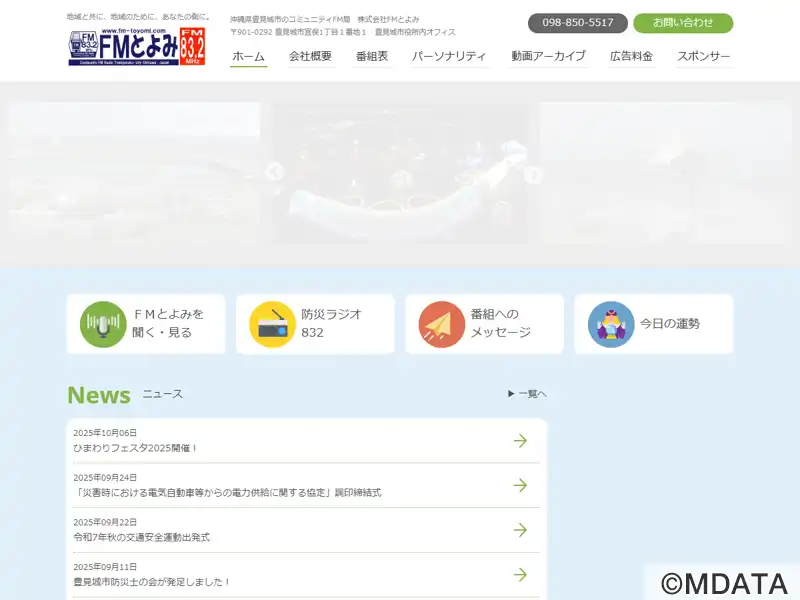The image size is (800, 600).
Task: Click arrow beside 防災士の会 news item
Action: (520, 574)
